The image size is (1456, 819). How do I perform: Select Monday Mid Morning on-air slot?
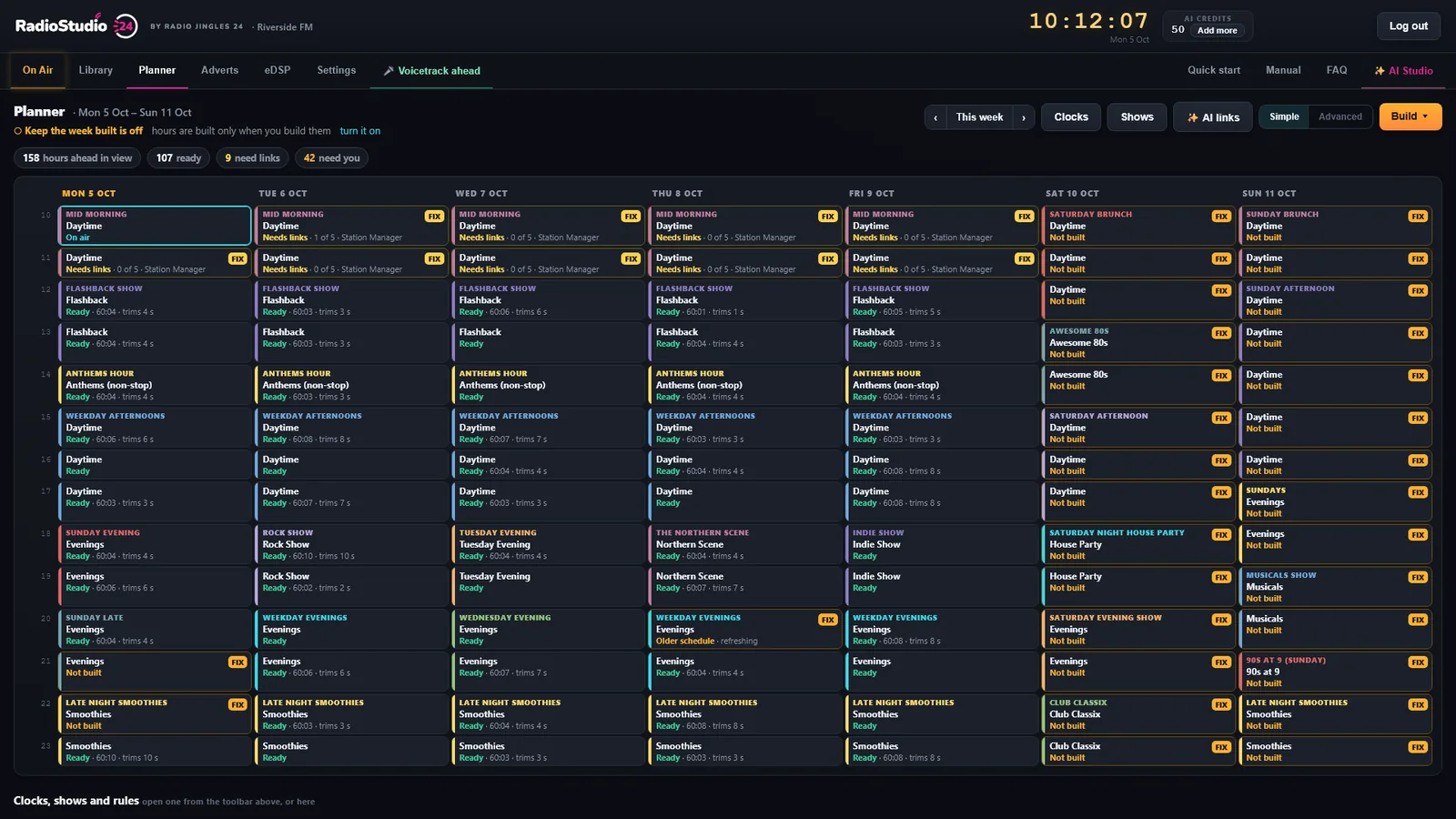(x=155, y=226)
